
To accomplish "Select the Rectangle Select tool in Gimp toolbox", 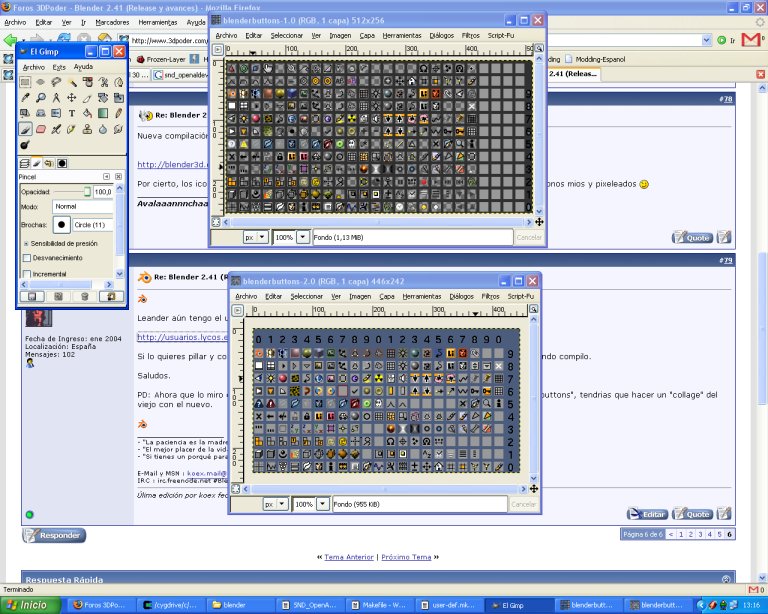I will (25, 82).
